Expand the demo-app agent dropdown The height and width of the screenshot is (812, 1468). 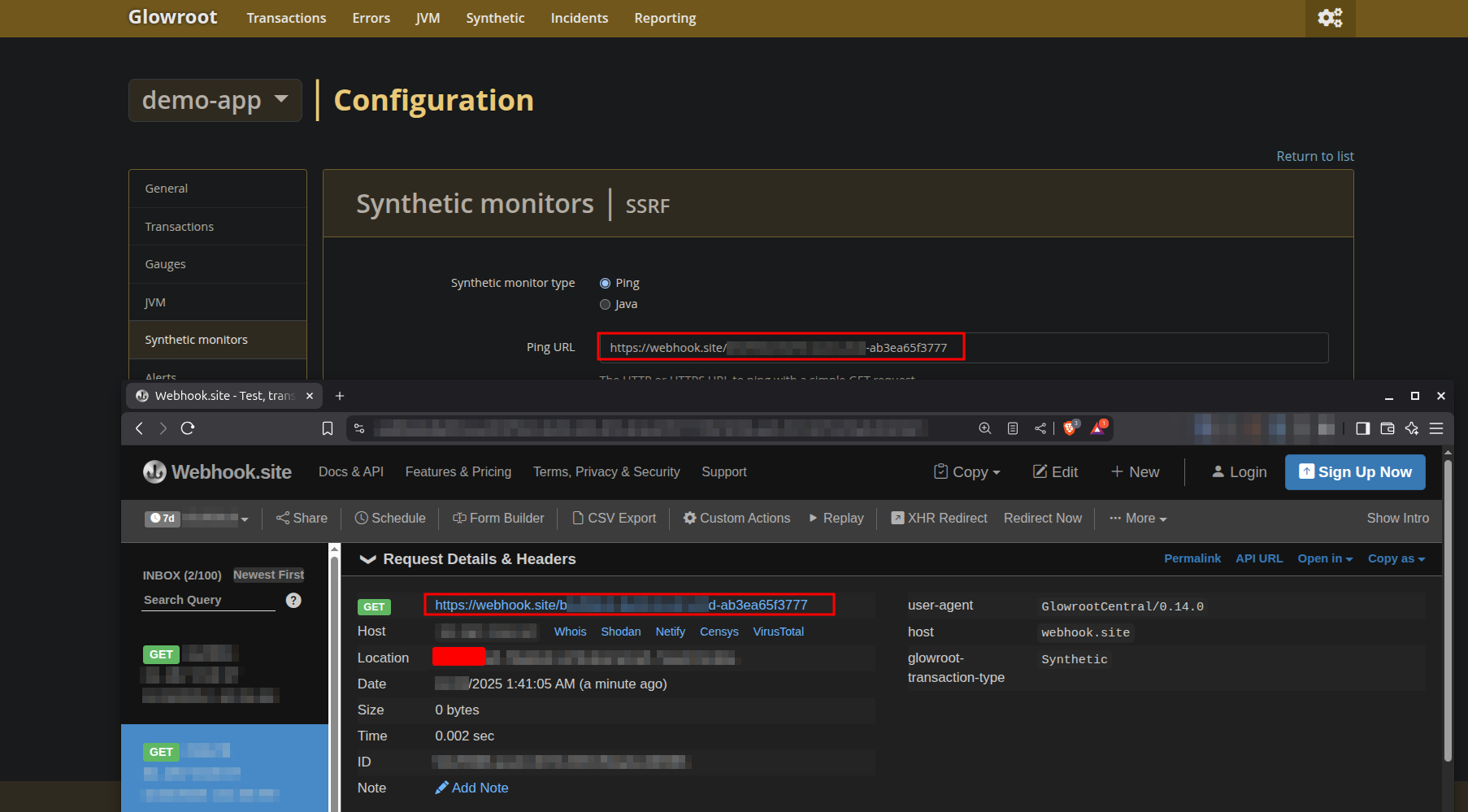(215, 100)
